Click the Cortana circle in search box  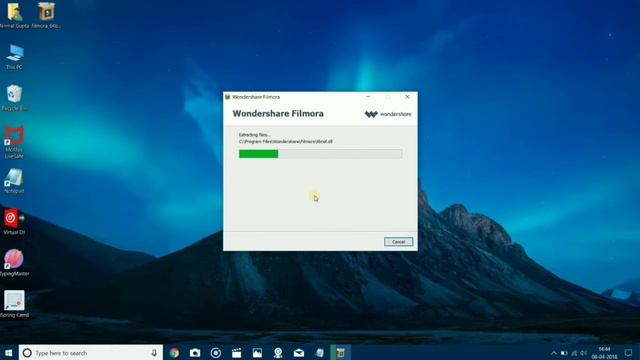pos(27,353)
